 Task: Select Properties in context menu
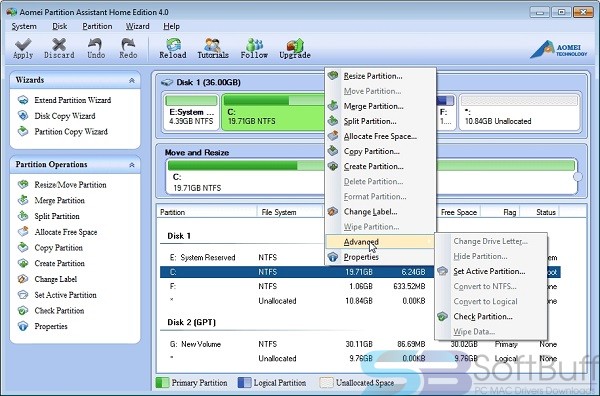click(x=380, y=257)
